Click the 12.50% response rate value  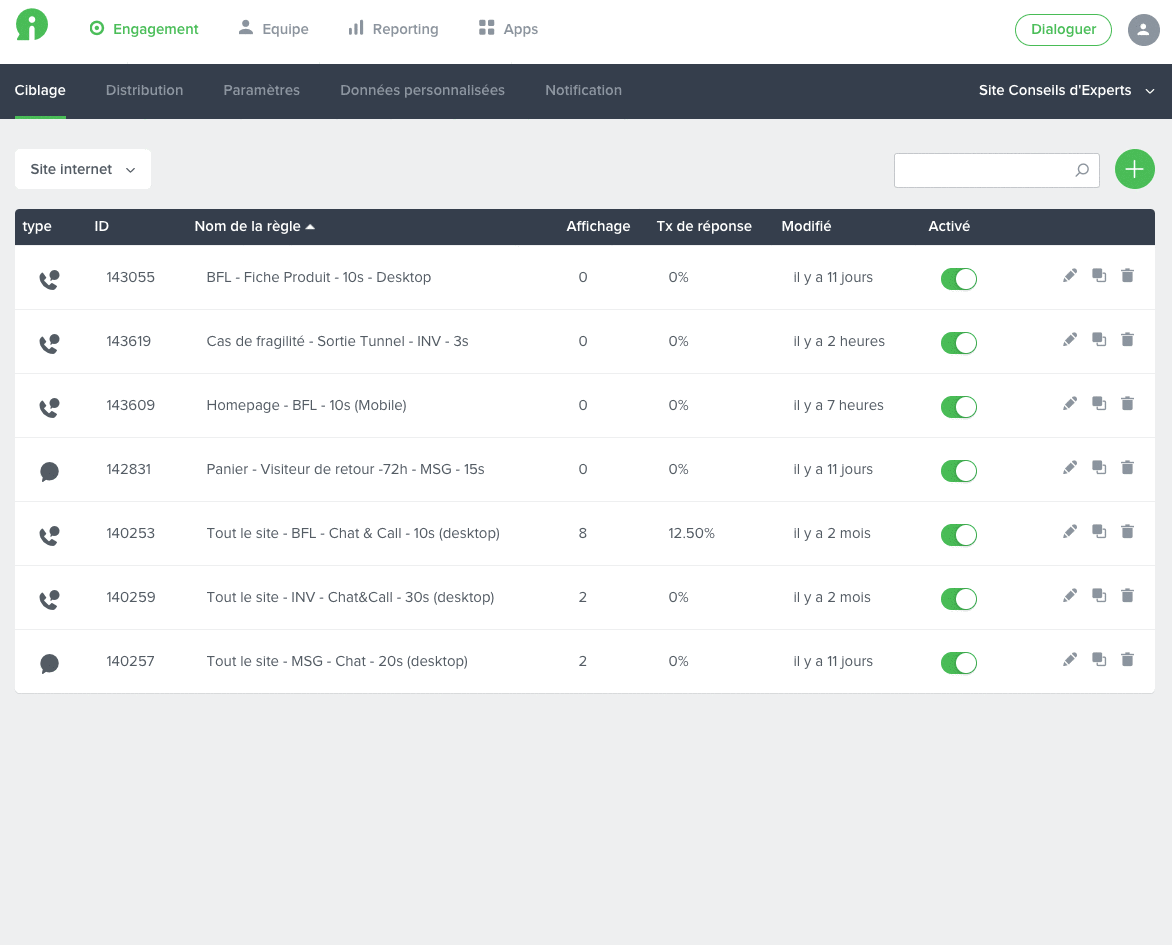click(691, 534)
